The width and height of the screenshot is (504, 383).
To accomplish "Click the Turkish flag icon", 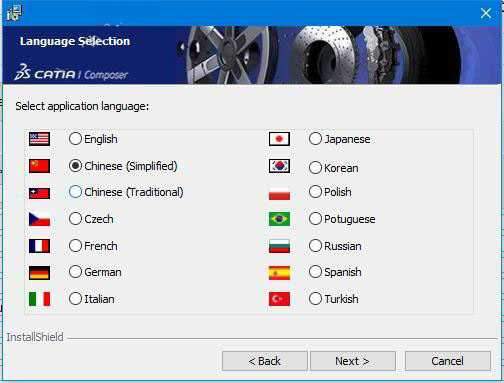I will (279, 299).
